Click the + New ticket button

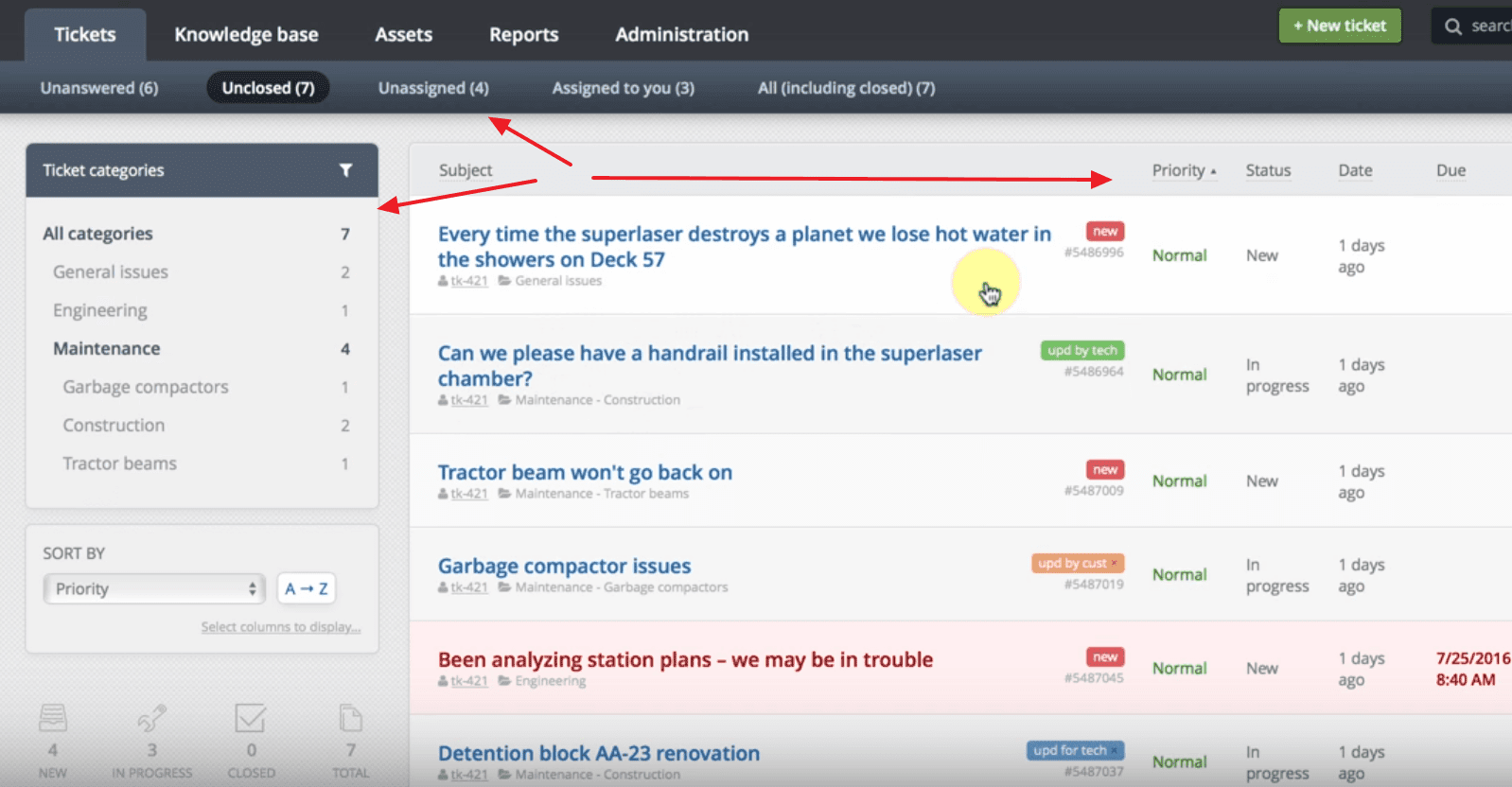click(x=1339, y=26)
